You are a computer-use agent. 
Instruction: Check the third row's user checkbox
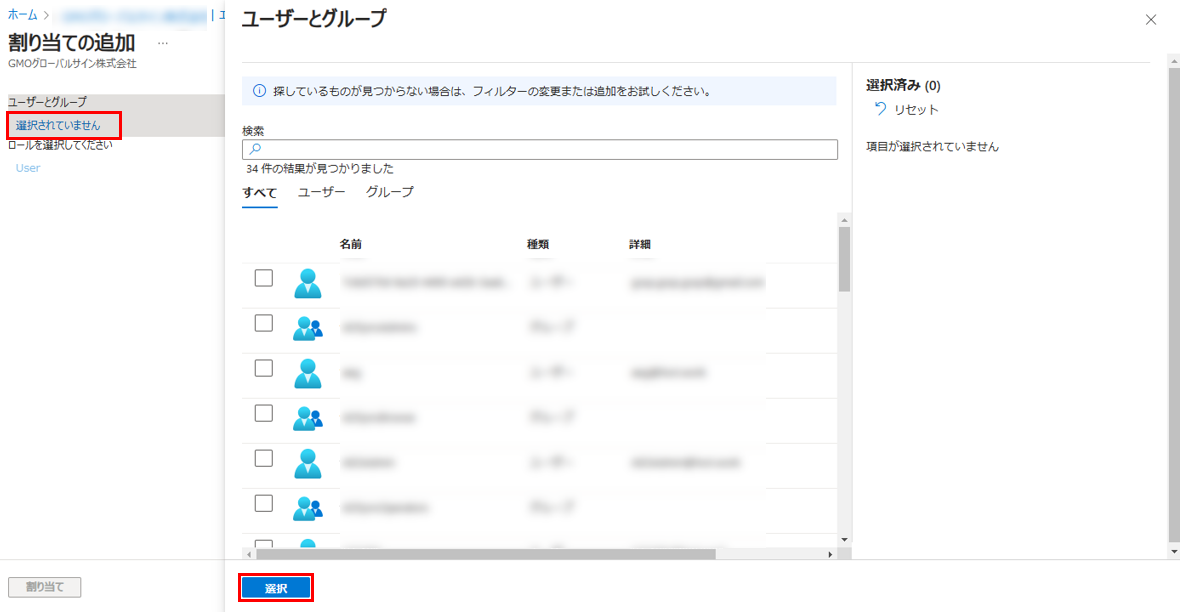[x=264, y=368]
